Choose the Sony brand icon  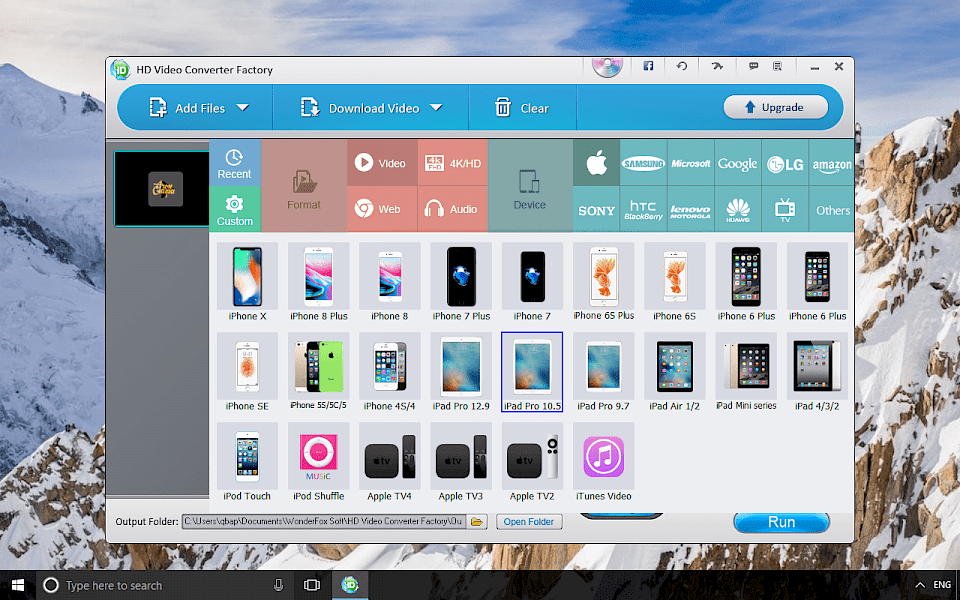(596, 209)
